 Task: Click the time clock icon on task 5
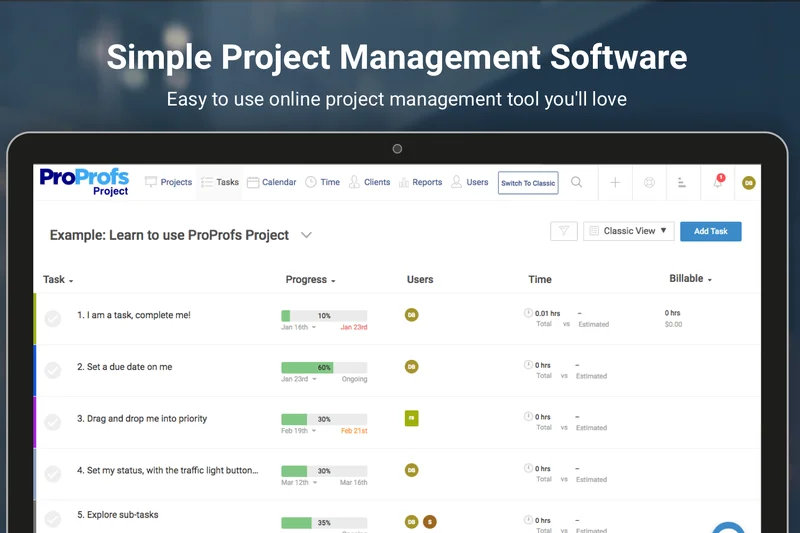pyautogui.click(x=528, y=520)
